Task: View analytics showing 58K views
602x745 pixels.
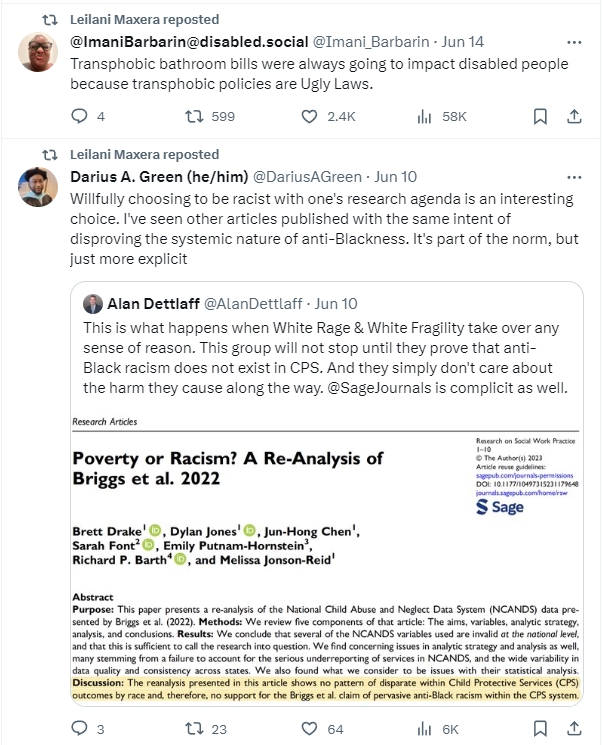Action: (424, 116)
